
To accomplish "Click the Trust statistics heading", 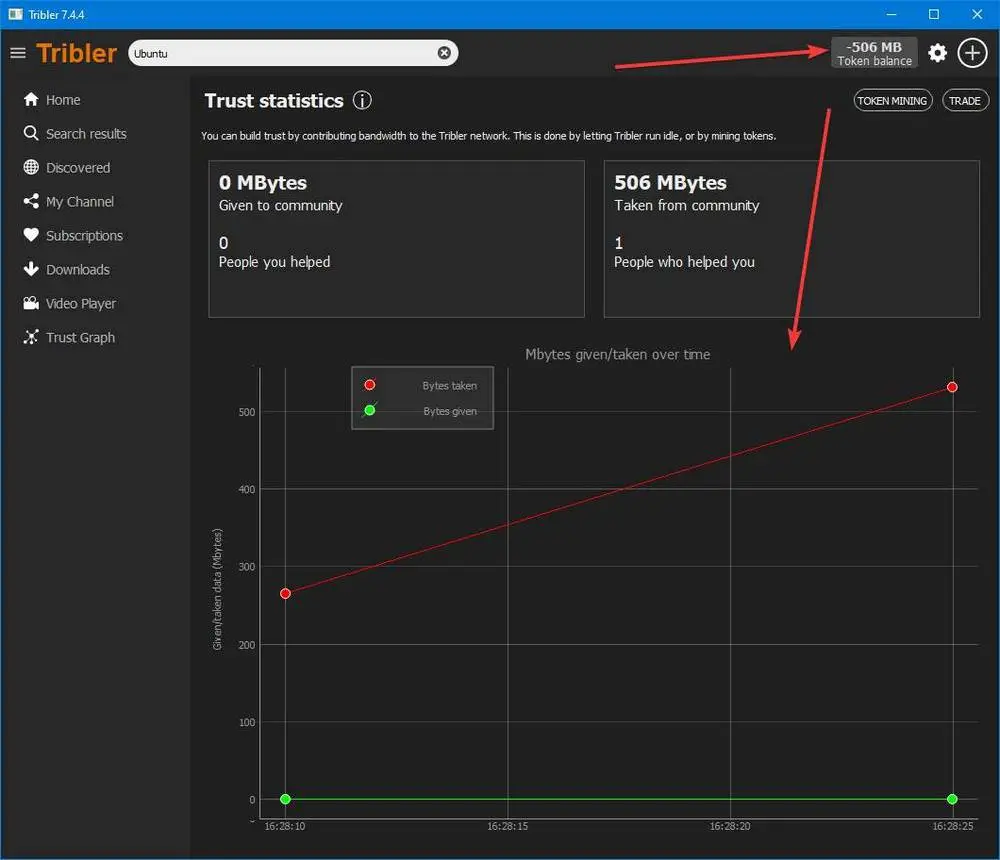I will point(274,101).
